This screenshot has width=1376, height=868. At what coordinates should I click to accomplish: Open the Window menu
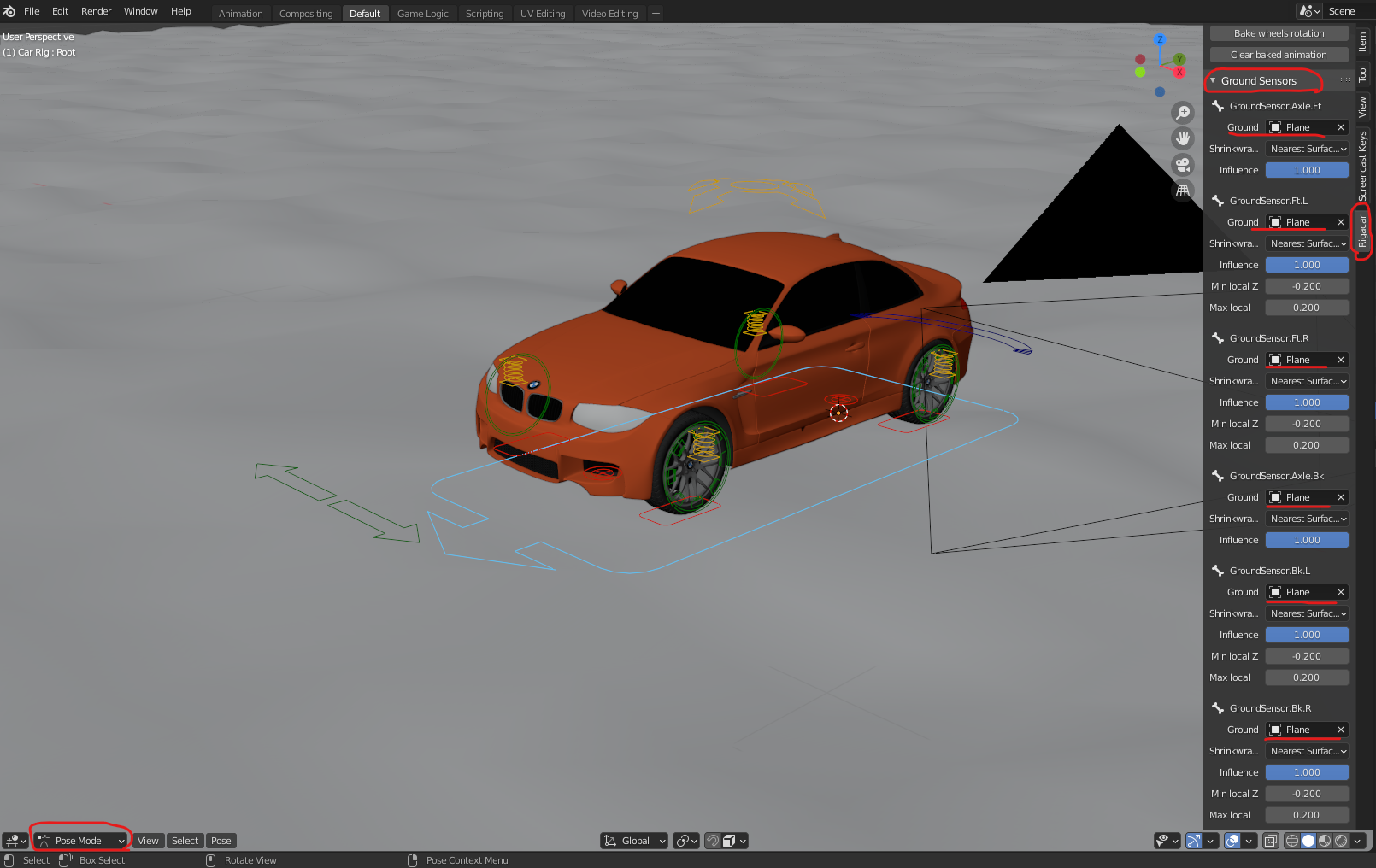click(x=140, y=11)
